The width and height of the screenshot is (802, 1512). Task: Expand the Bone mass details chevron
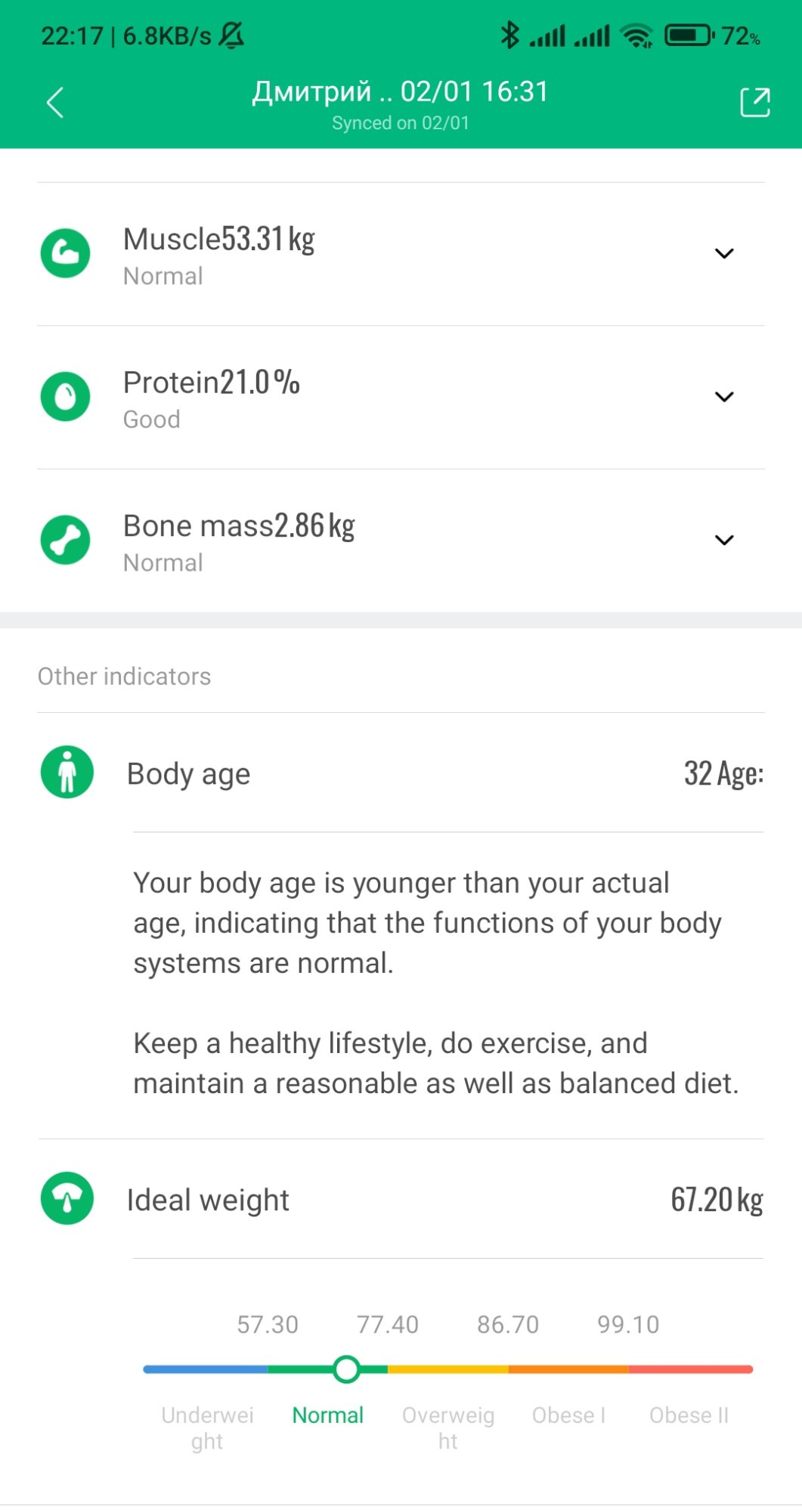click(x=724, y=540)
